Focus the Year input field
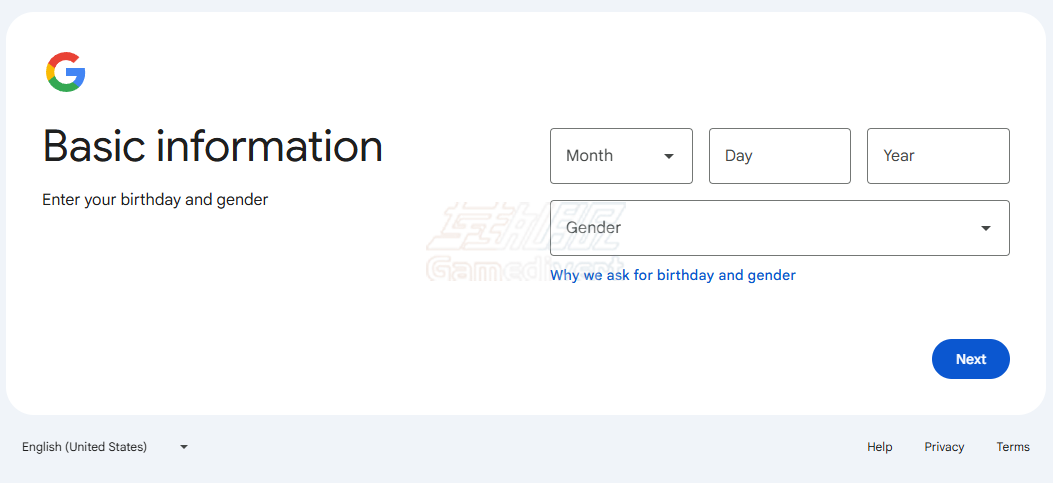The image size is (1053, 483). pos(937,156)
